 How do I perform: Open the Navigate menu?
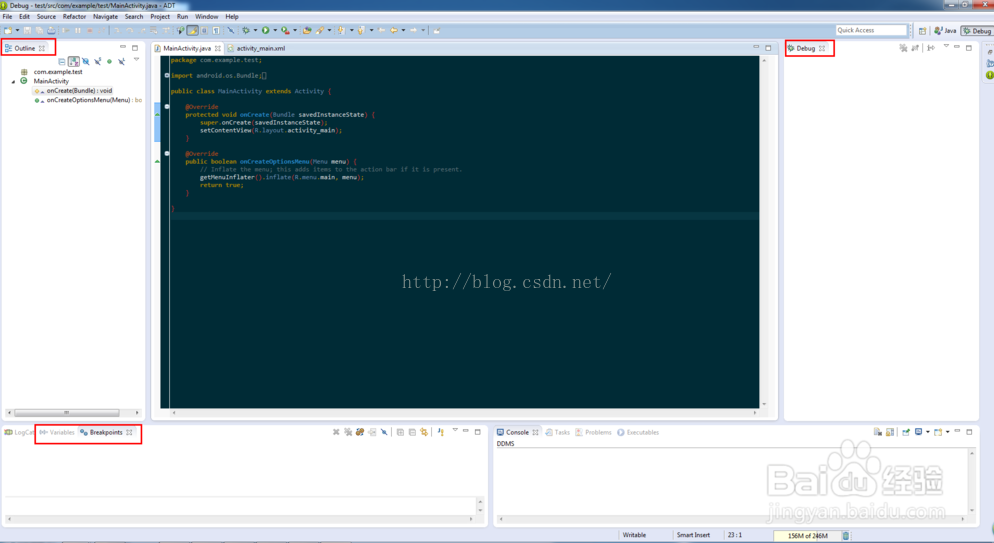pos(105,16)
